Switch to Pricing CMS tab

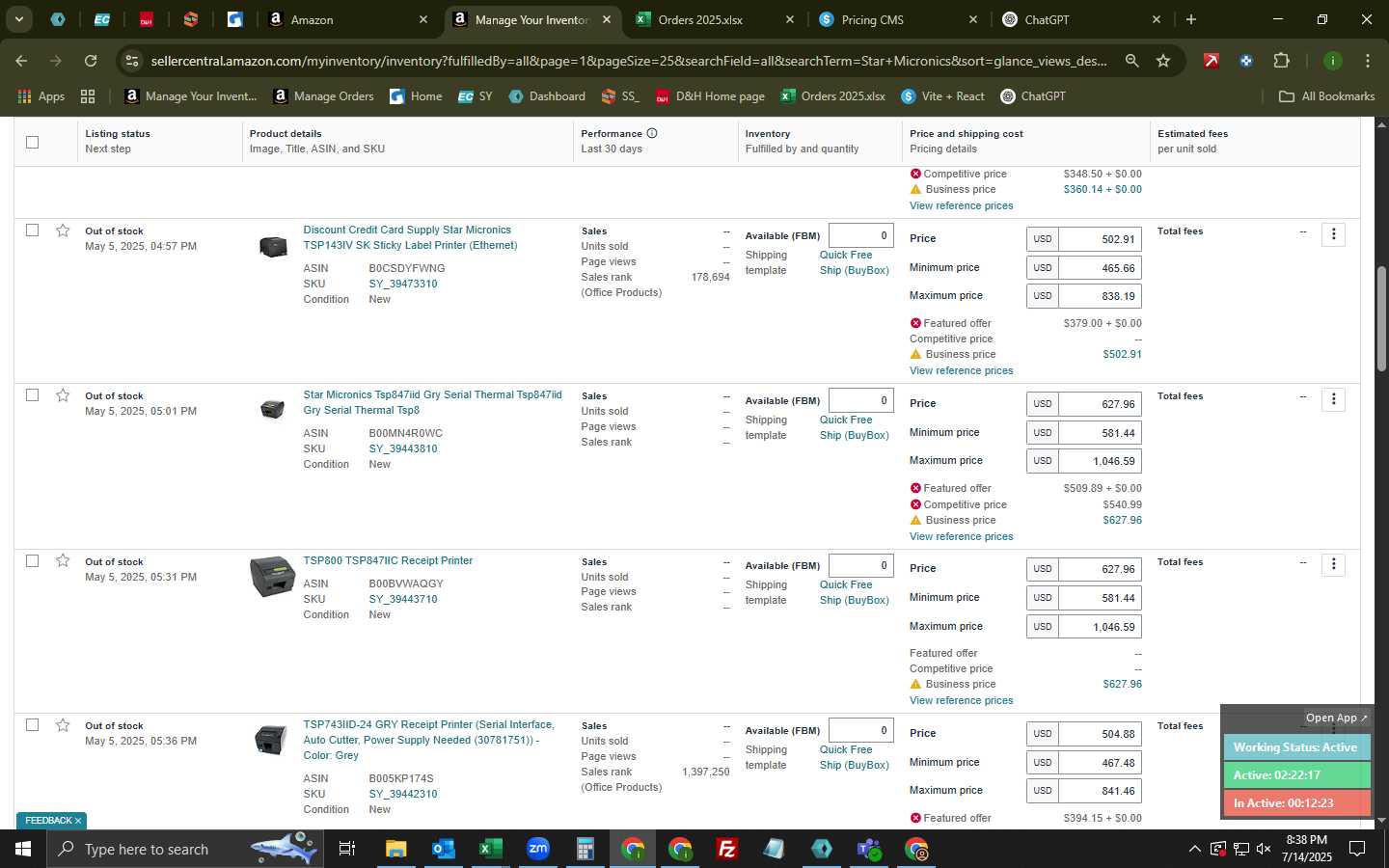click(x=898, y=19)
